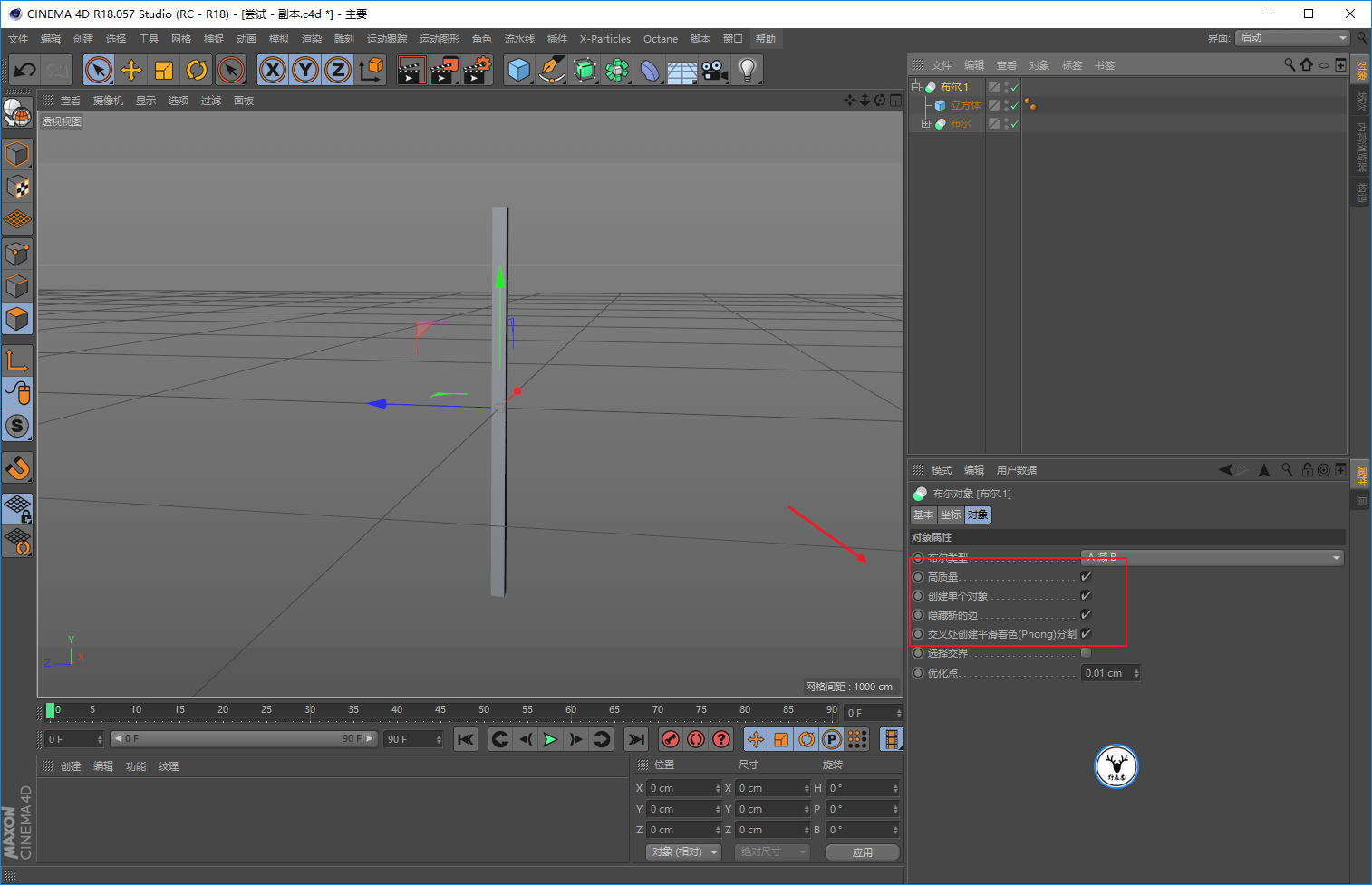This screenshot has height=885, width=1372.
Task: Open 布尔类型 dropdown
Action: pos(1212,557)
